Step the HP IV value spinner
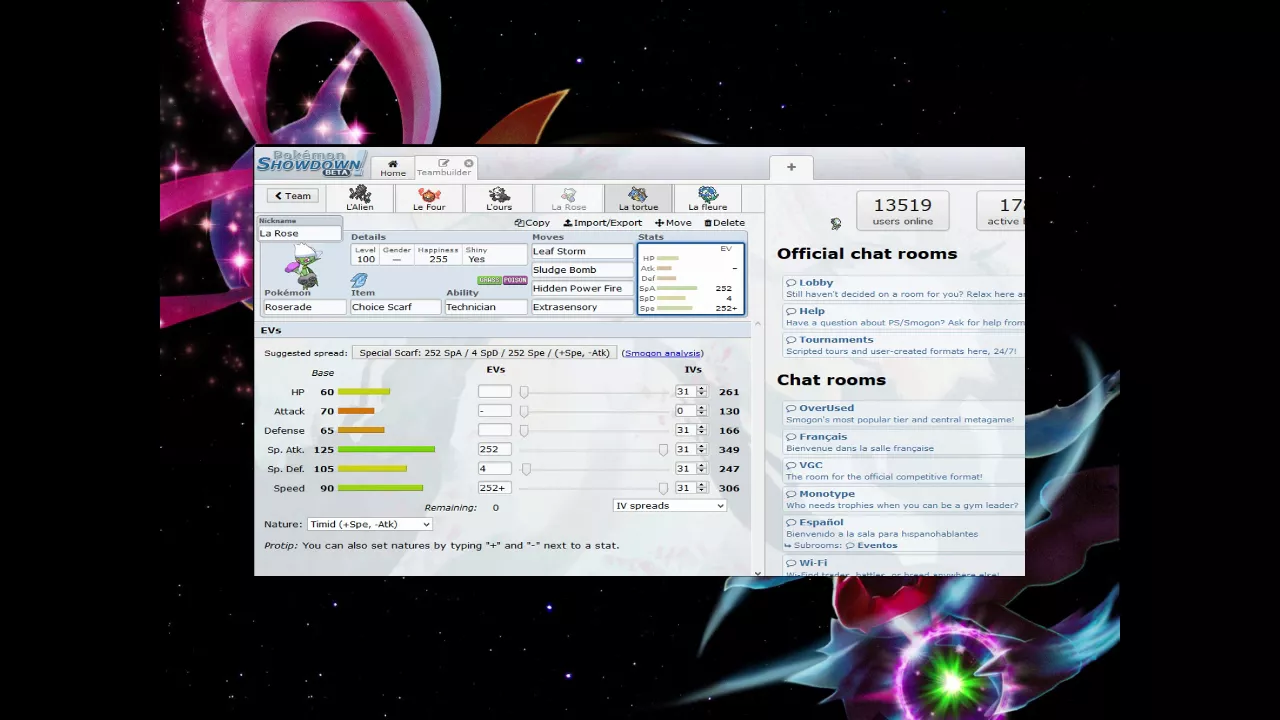1280x720 pixels. coord(701,392)
